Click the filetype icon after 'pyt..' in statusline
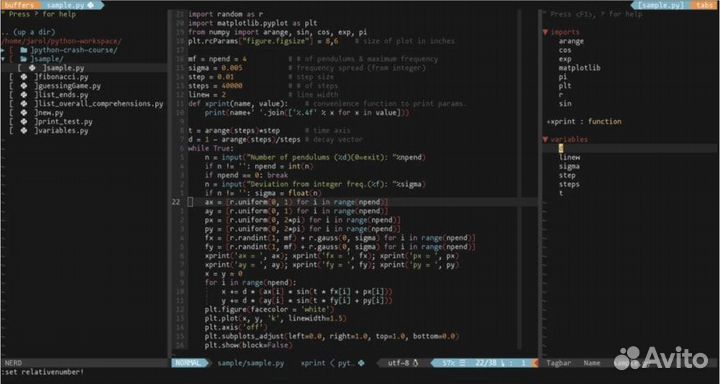This screenshot has height=384, width=720. pos(361,363)
